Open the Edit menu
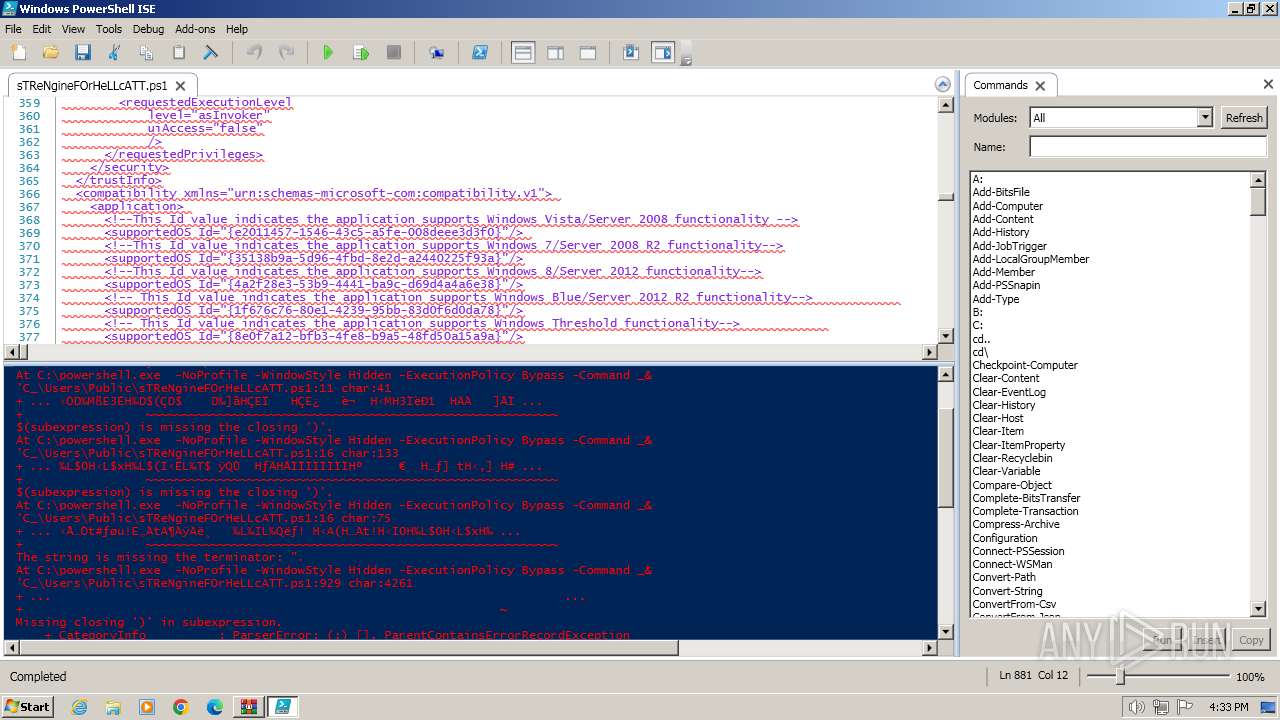The image size is (1280, 720). click(x=42, y=29)
